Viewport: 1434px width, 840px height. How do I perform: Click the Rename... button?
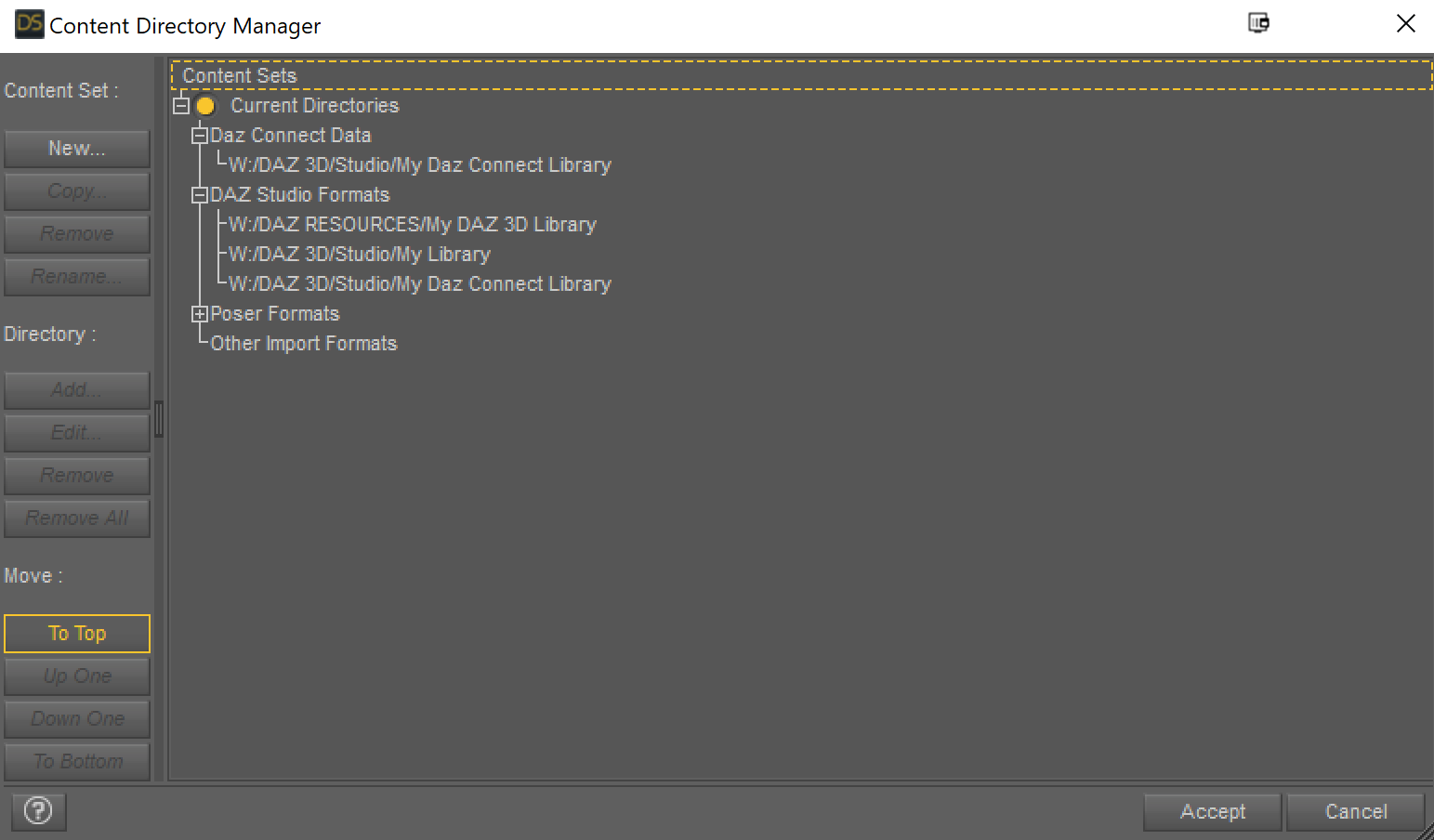[x=77, y=277]
